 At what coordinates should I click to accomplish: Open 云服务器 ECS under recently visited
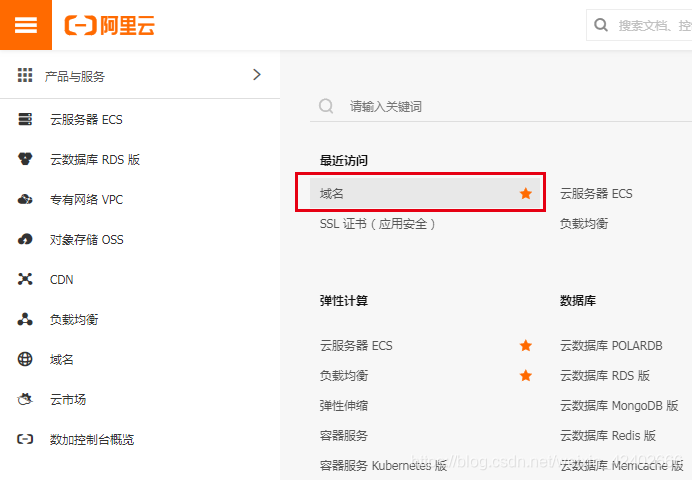[x=596, y=194]
